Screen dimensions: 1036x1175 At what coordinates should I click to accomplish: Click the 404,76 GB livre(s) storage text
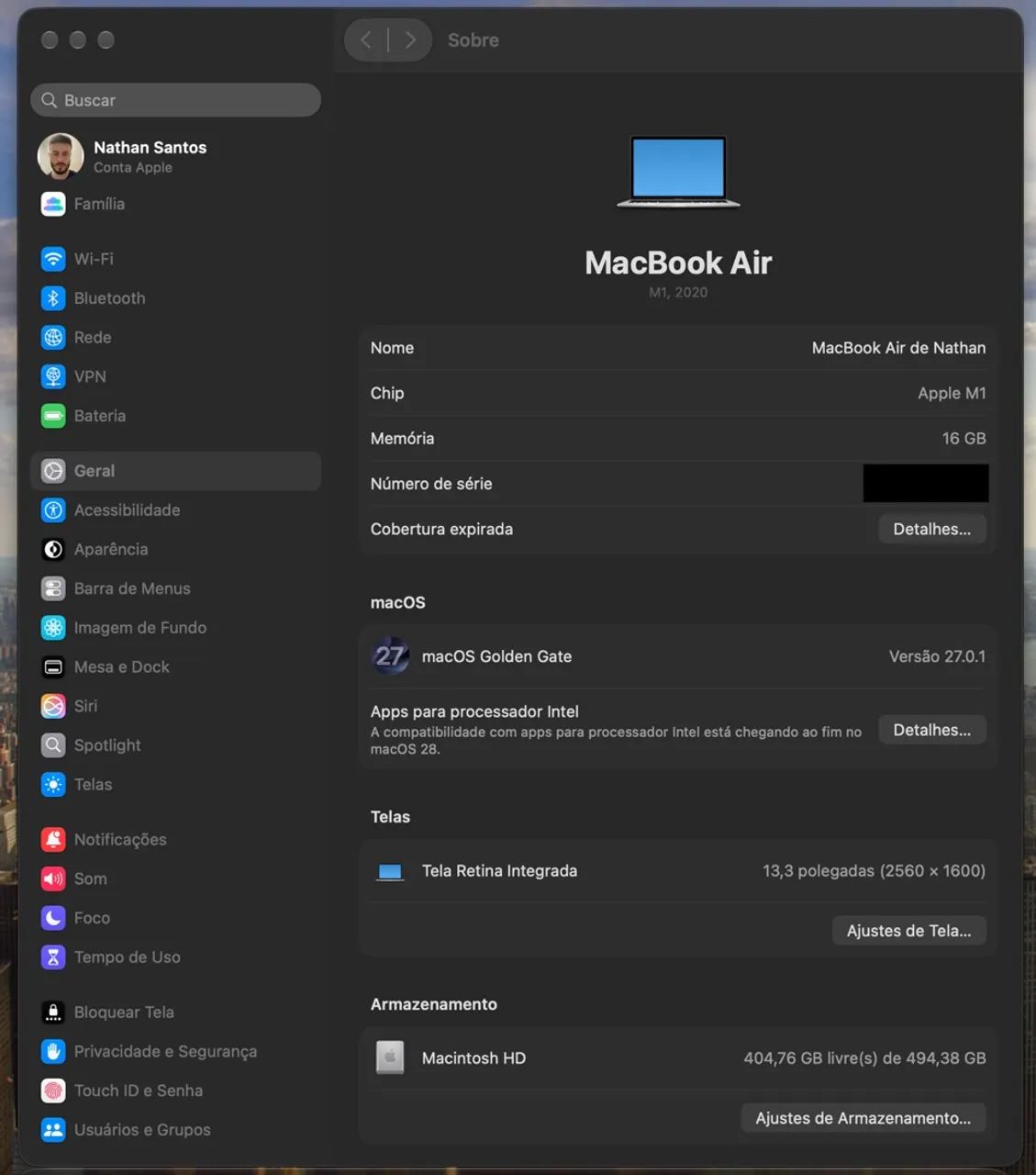[x=864, y=1058]
